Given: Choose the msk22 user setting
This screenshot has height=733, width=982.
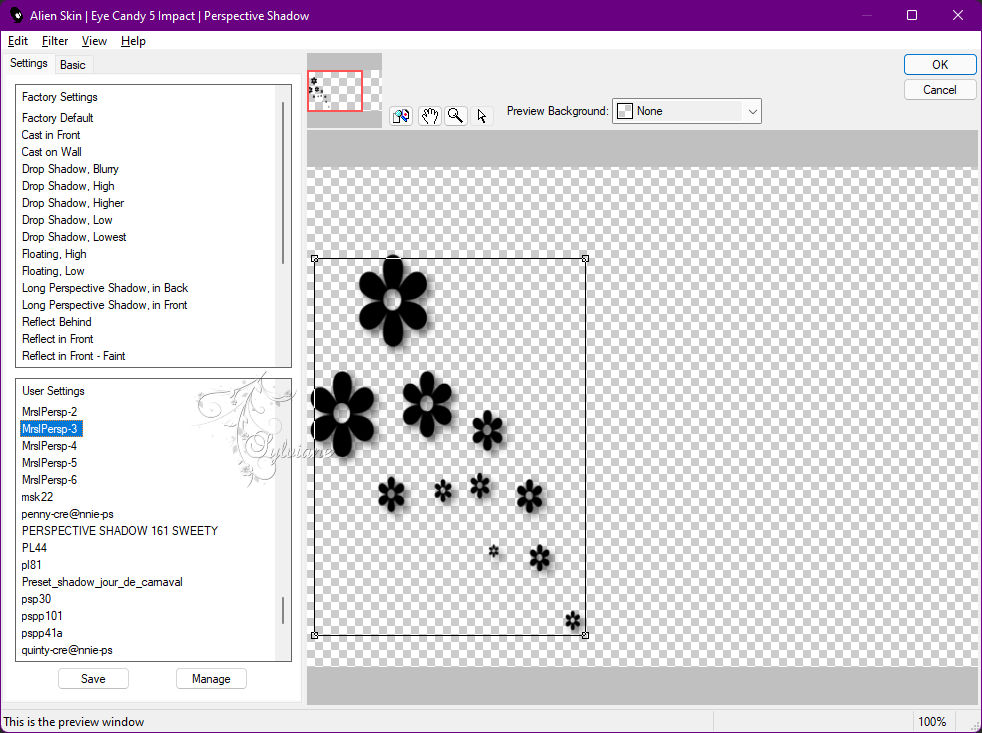Looking at the screenshot, I should [37, 497].
